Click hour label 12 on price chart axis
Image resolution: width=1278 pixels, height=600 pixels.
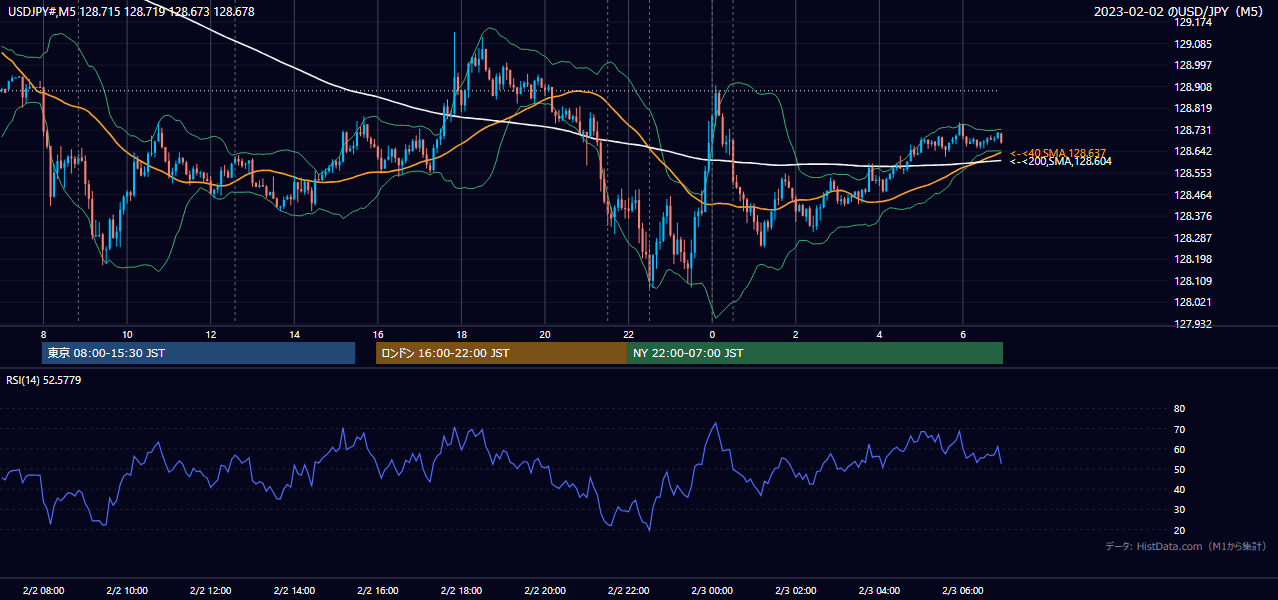point(211,334)
